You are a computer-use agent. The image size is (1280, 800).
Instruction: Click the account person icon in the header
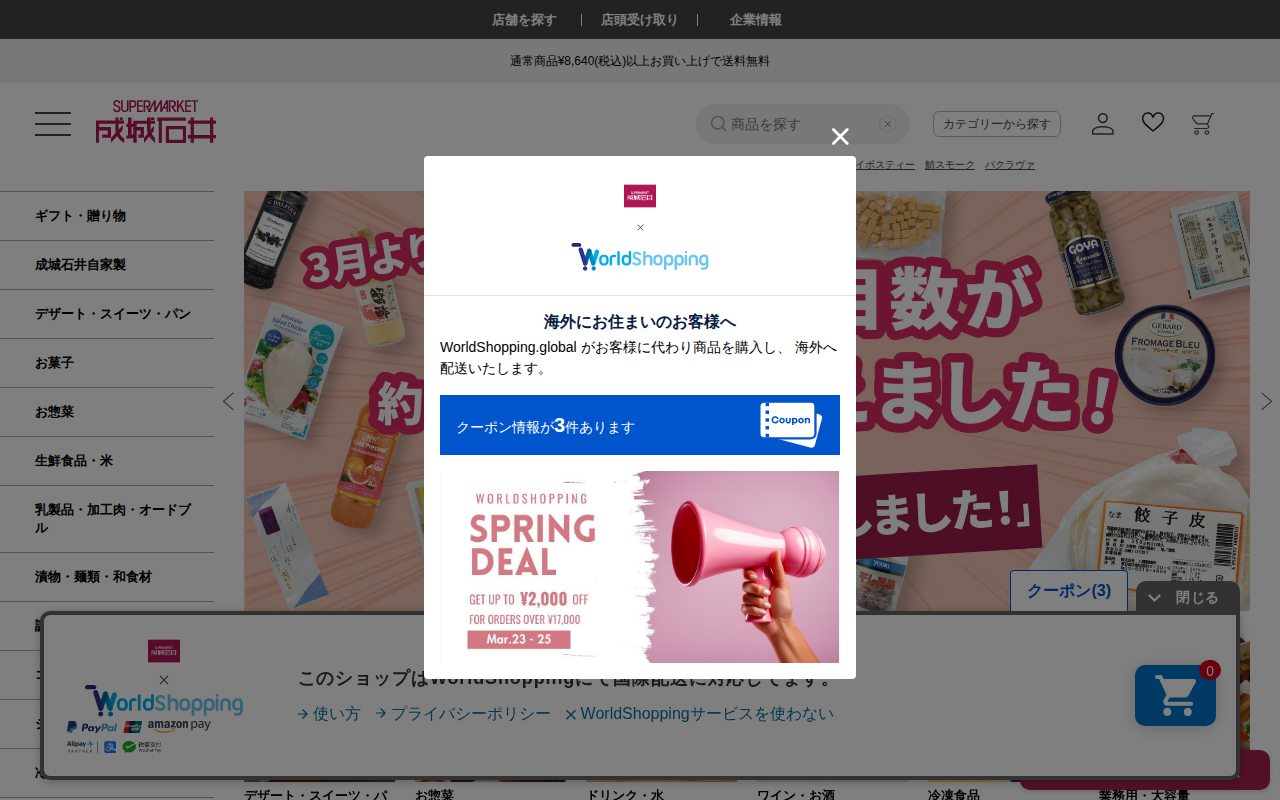pyautogui.click(x=1102, y=123)
